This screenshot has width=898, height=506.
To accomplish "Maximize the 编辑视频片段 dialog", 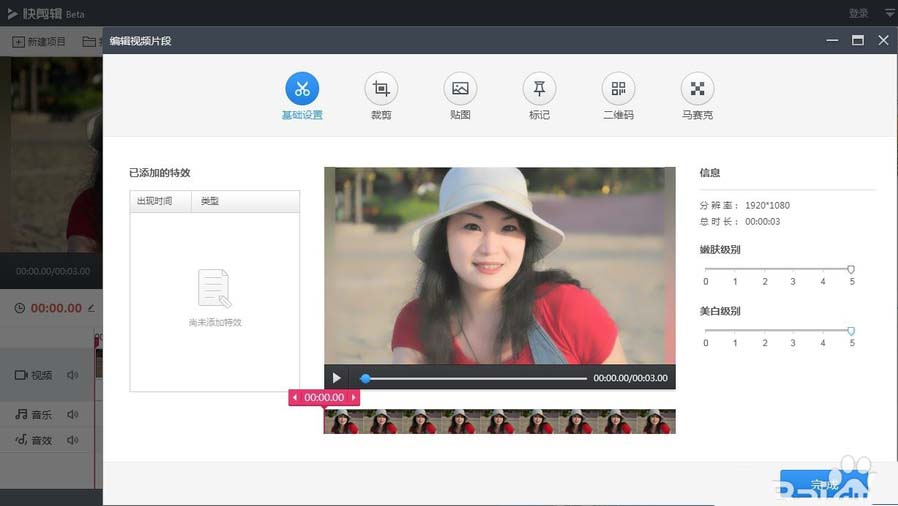I will (857, 40).
